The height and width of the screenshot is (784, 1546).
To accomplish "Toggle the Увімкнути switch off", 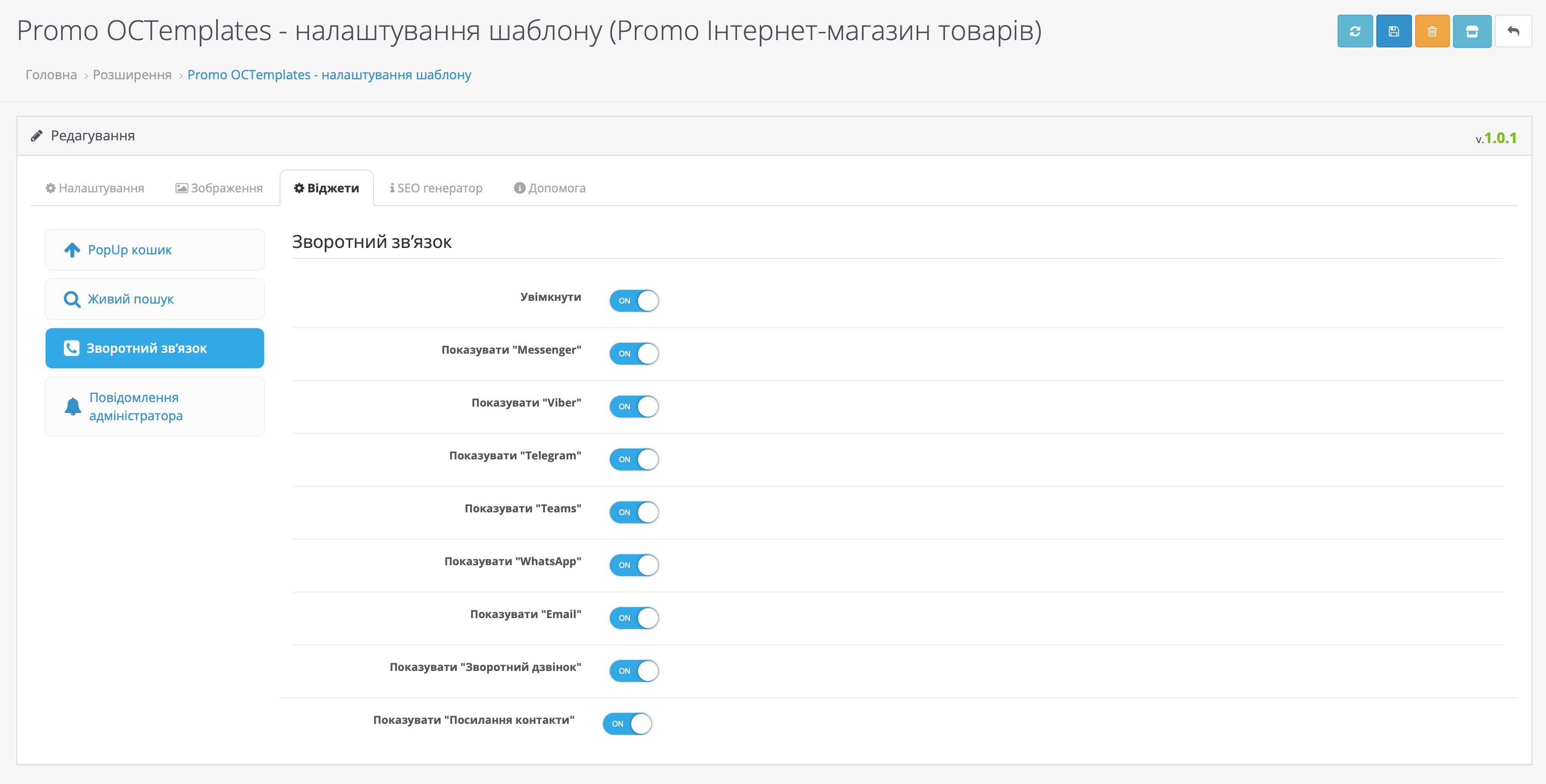I will pyautogui.click(x=634, y=300).
